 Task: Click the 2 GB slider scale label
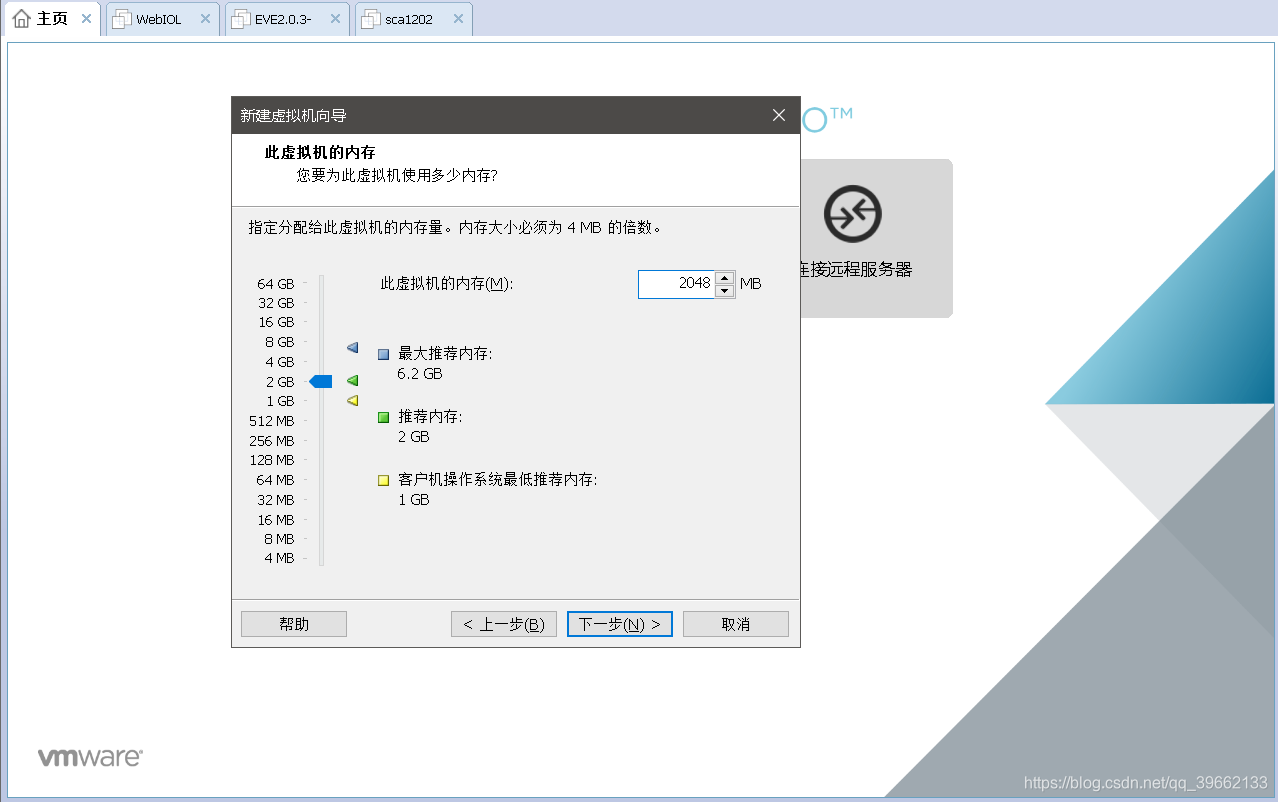point(279,382)
